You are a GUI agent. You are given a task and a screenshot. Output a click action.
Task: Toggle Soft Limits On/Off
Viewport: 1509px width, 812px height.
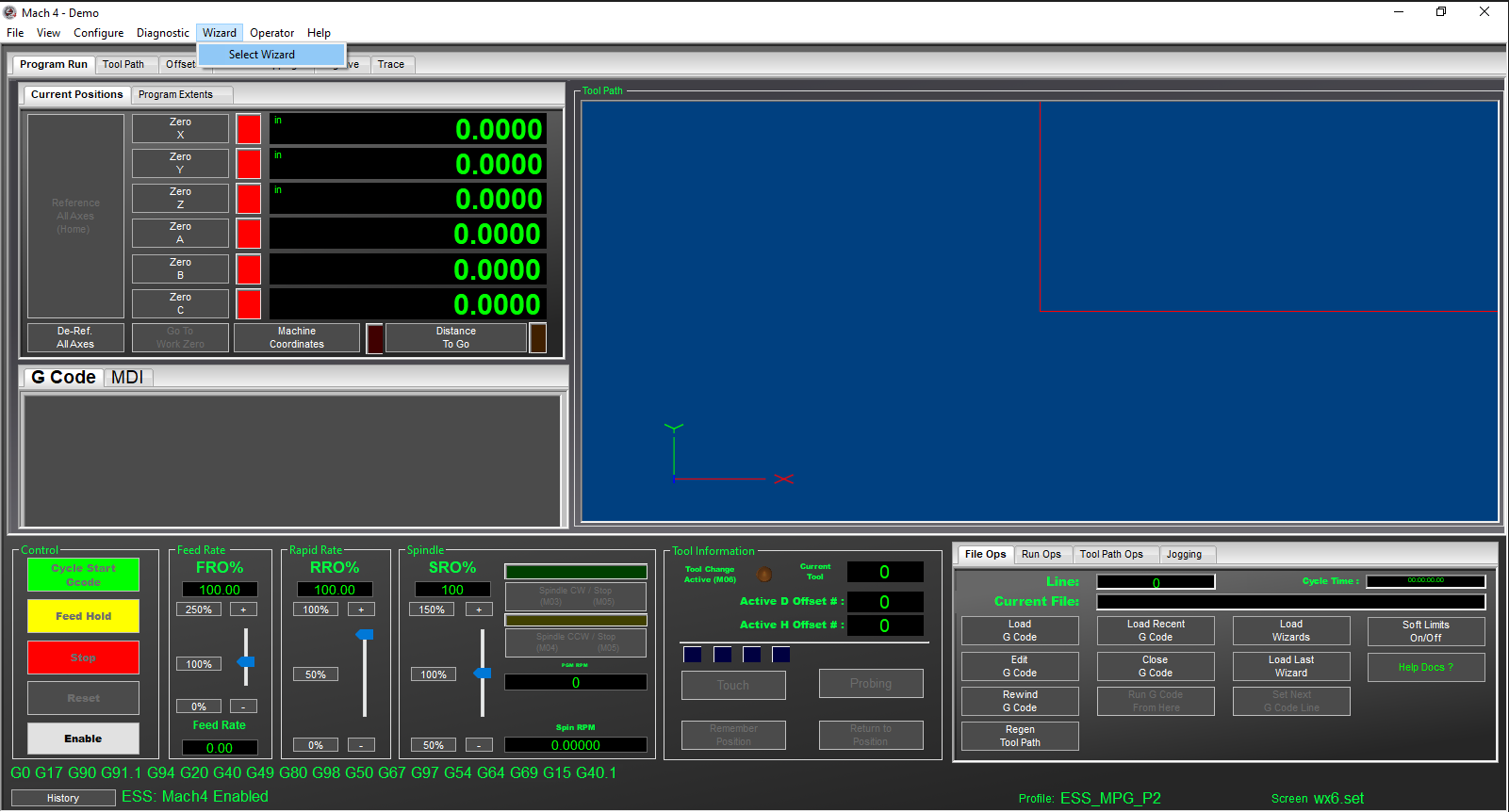tap(1426, 631)
